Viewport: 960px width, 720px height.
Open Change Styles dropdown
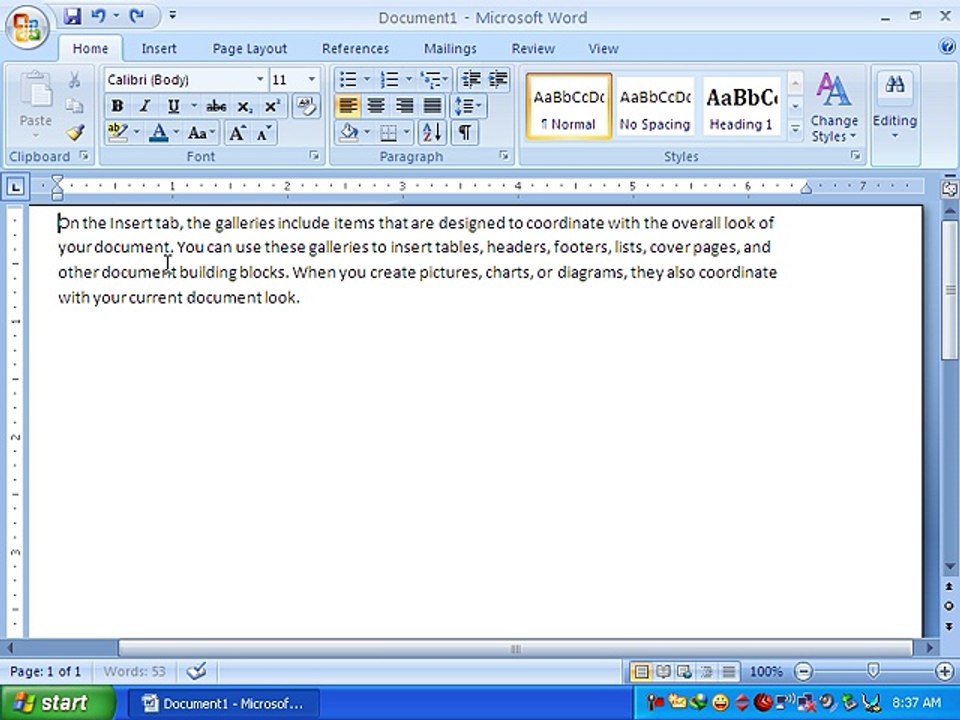[833, 108]
